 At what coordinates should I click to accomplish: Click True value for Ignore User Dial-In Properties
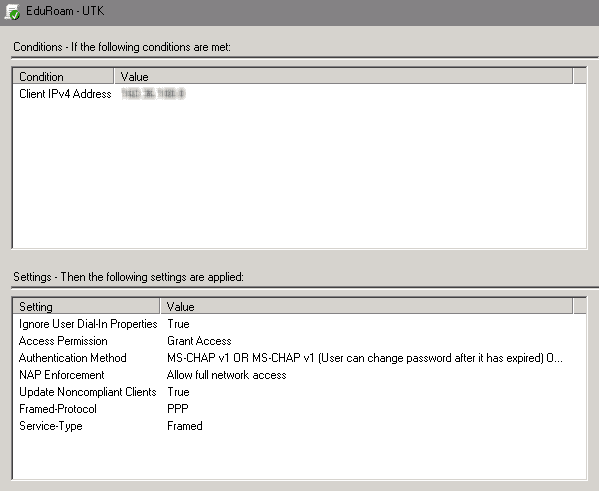[x=178, y=324]
